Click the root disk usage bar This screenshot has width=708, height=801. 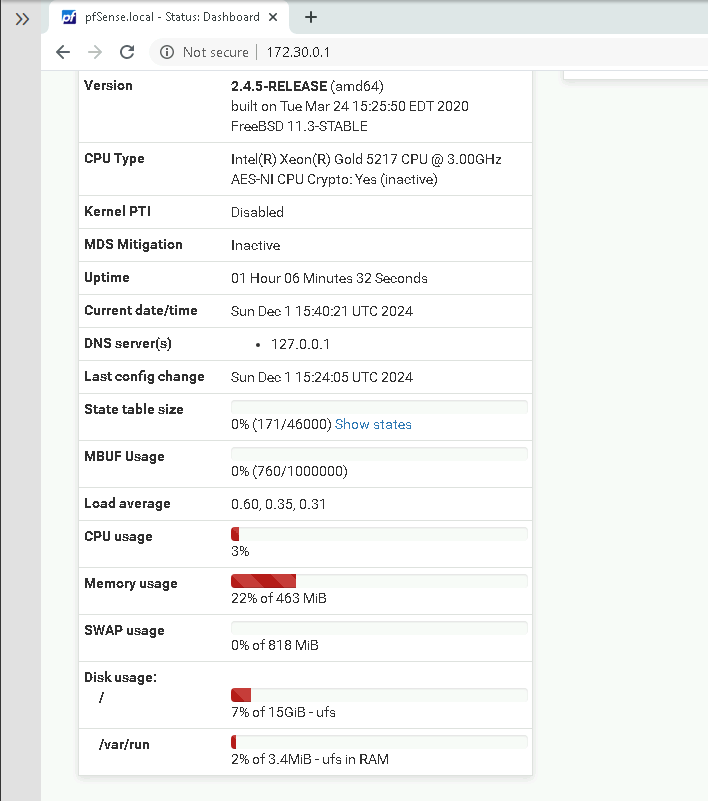pos(379,695)
